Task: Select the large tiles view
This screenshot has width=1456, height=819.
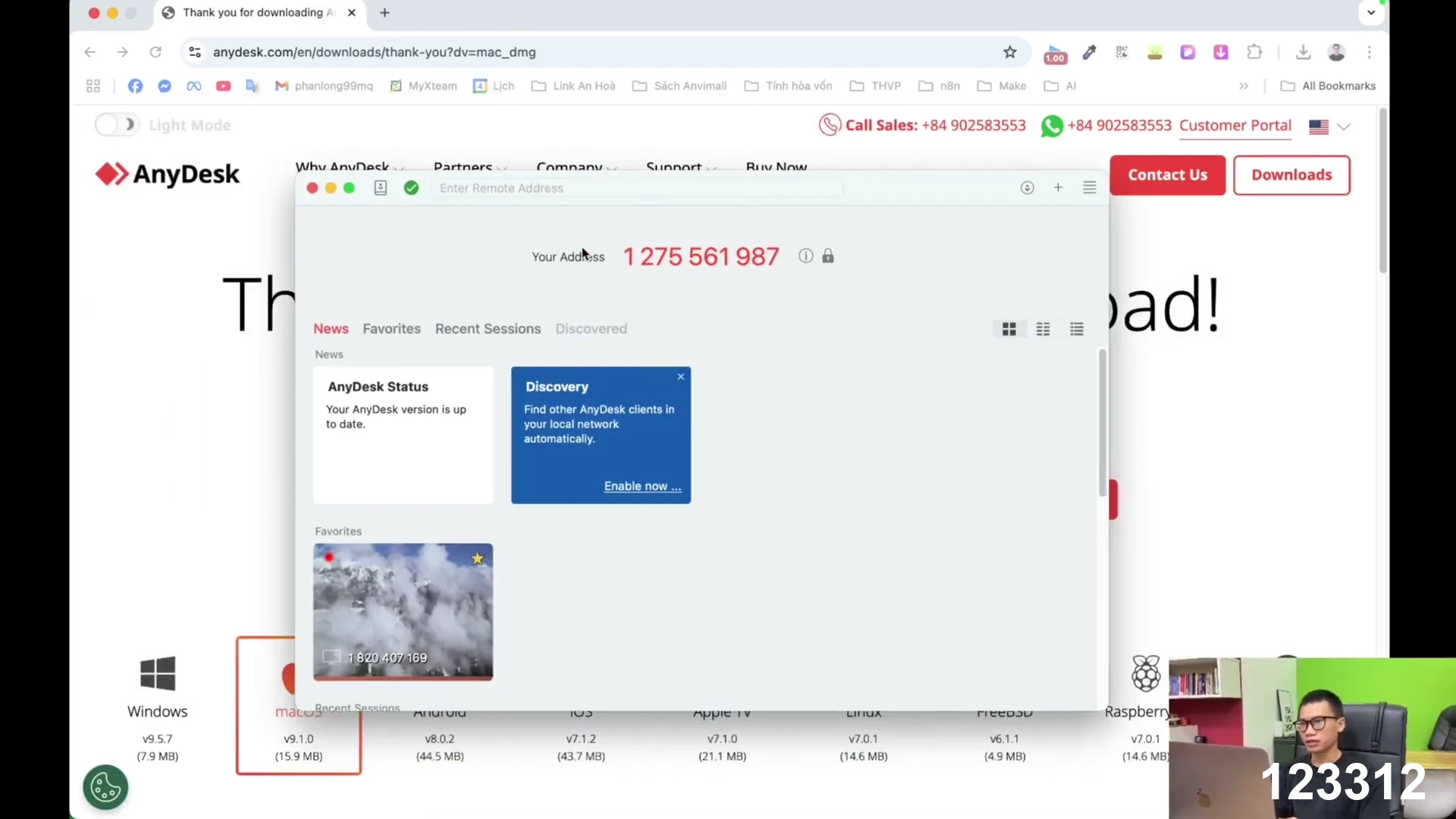Action: click(1009, 329)
